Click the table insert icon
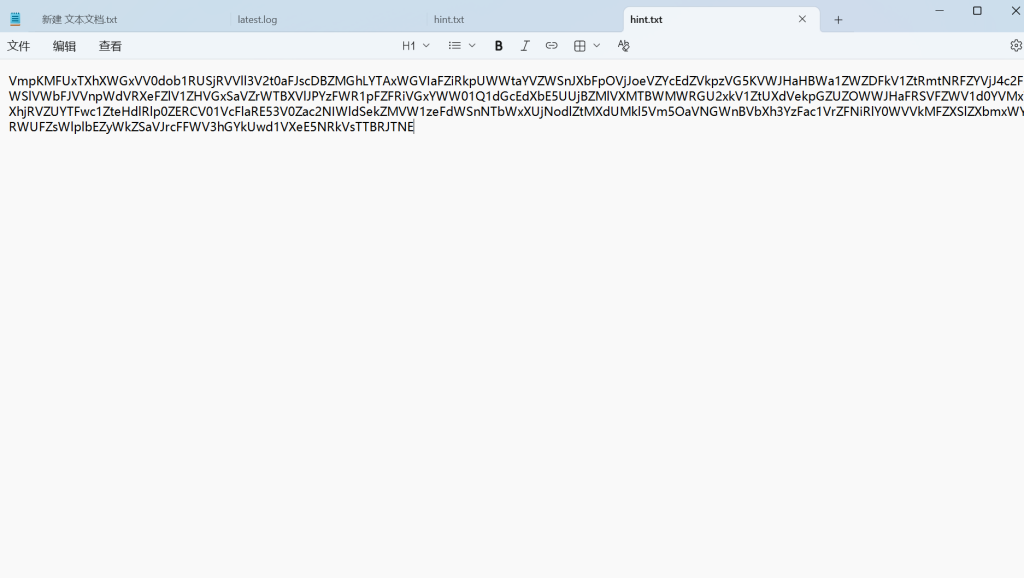Image resolution: width=1024 pixels, height=578 pixels. point(580,46)
